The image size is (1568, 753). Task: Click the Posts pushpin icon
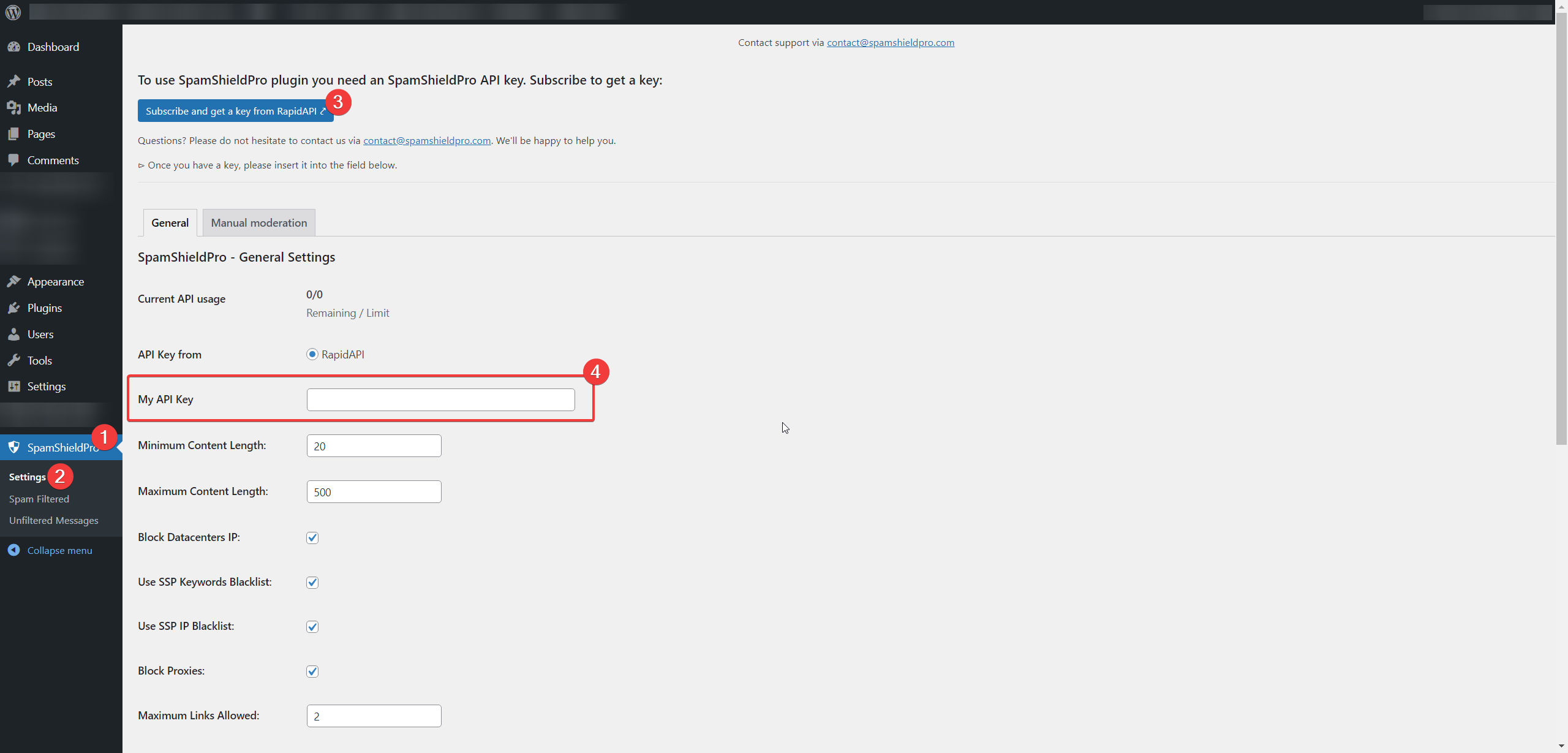click(x=13, y=81)
